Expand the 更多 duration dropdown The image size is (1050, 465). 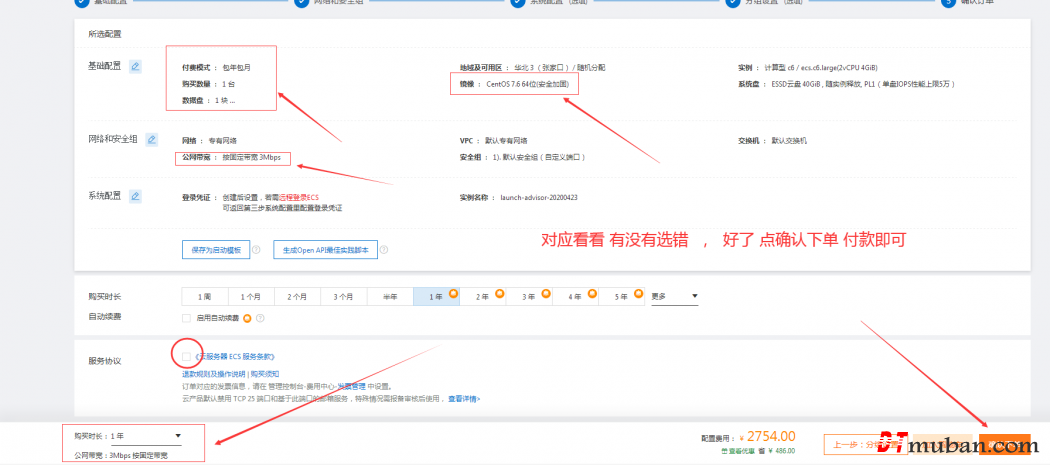pos(674,297)
